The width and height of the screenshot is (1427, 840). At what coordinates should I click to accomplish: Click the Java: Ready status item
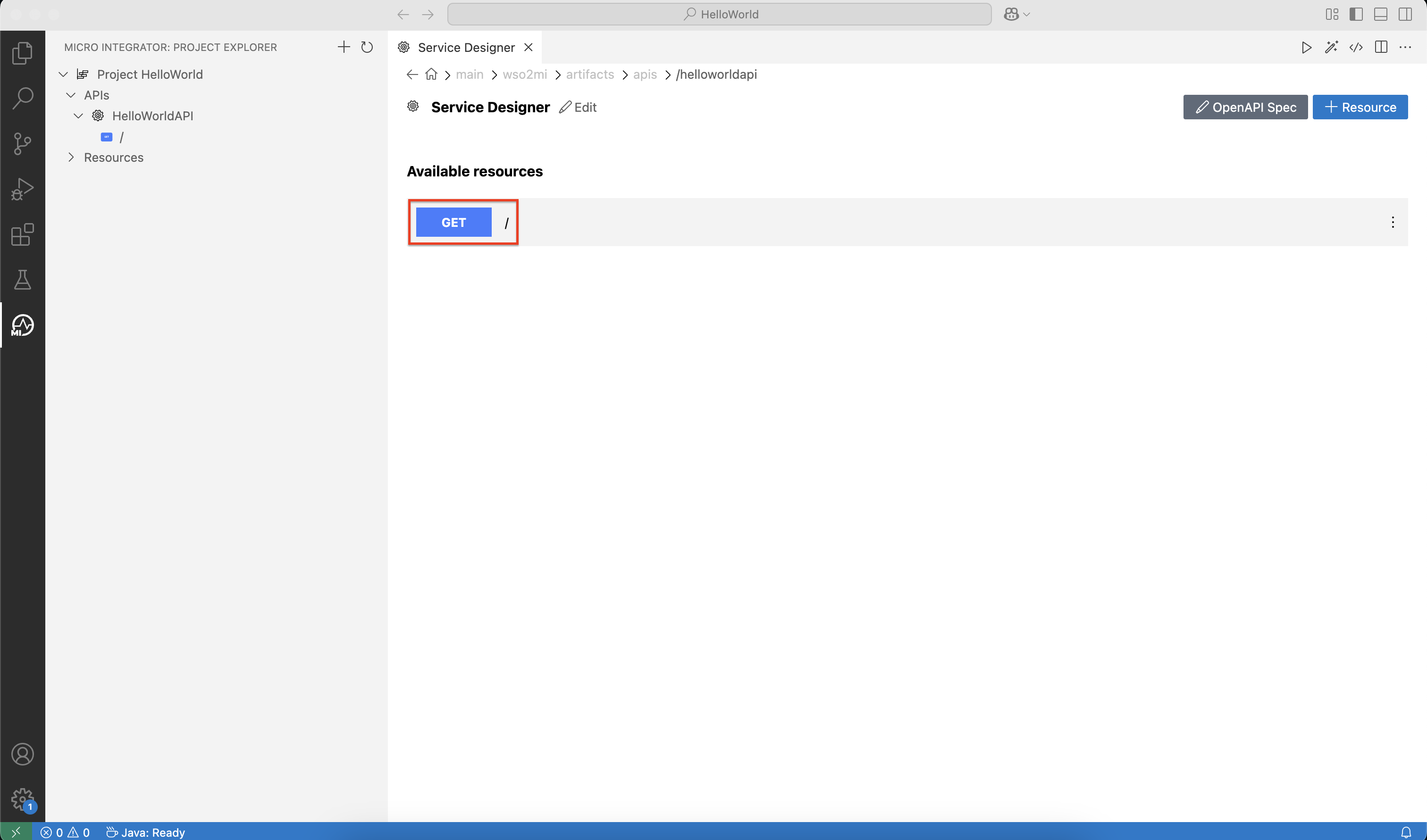click(x=145, y=832)
